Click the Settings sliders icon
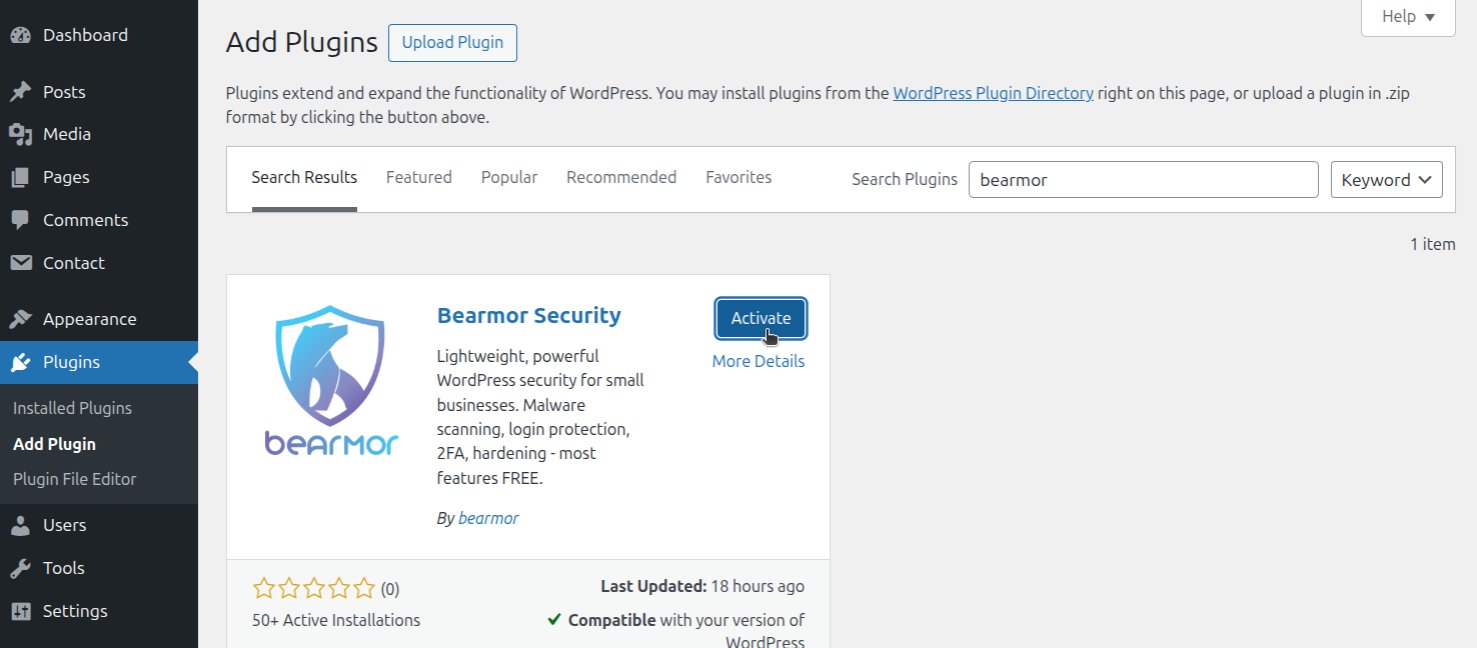This screenshot has height=648, width=1477. [20, 612]
